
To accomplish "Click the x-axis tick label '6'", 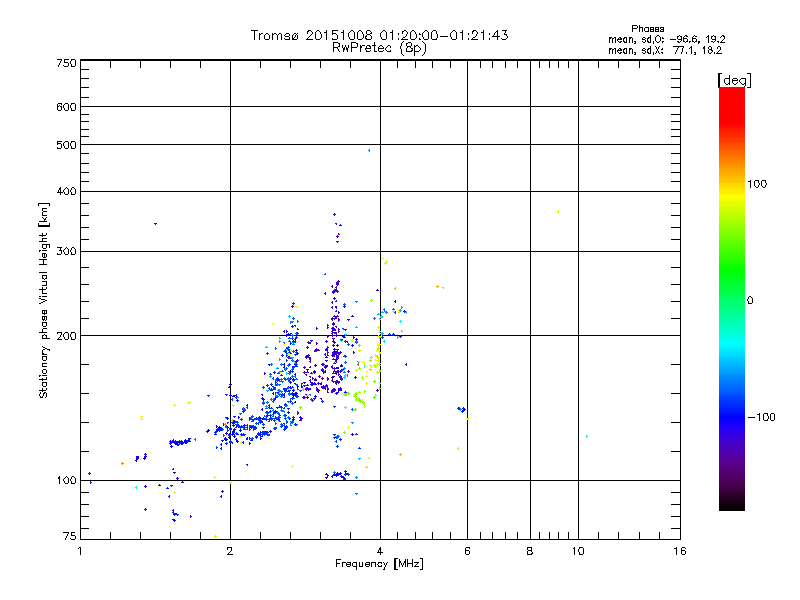I will click(x=467, y=551).
